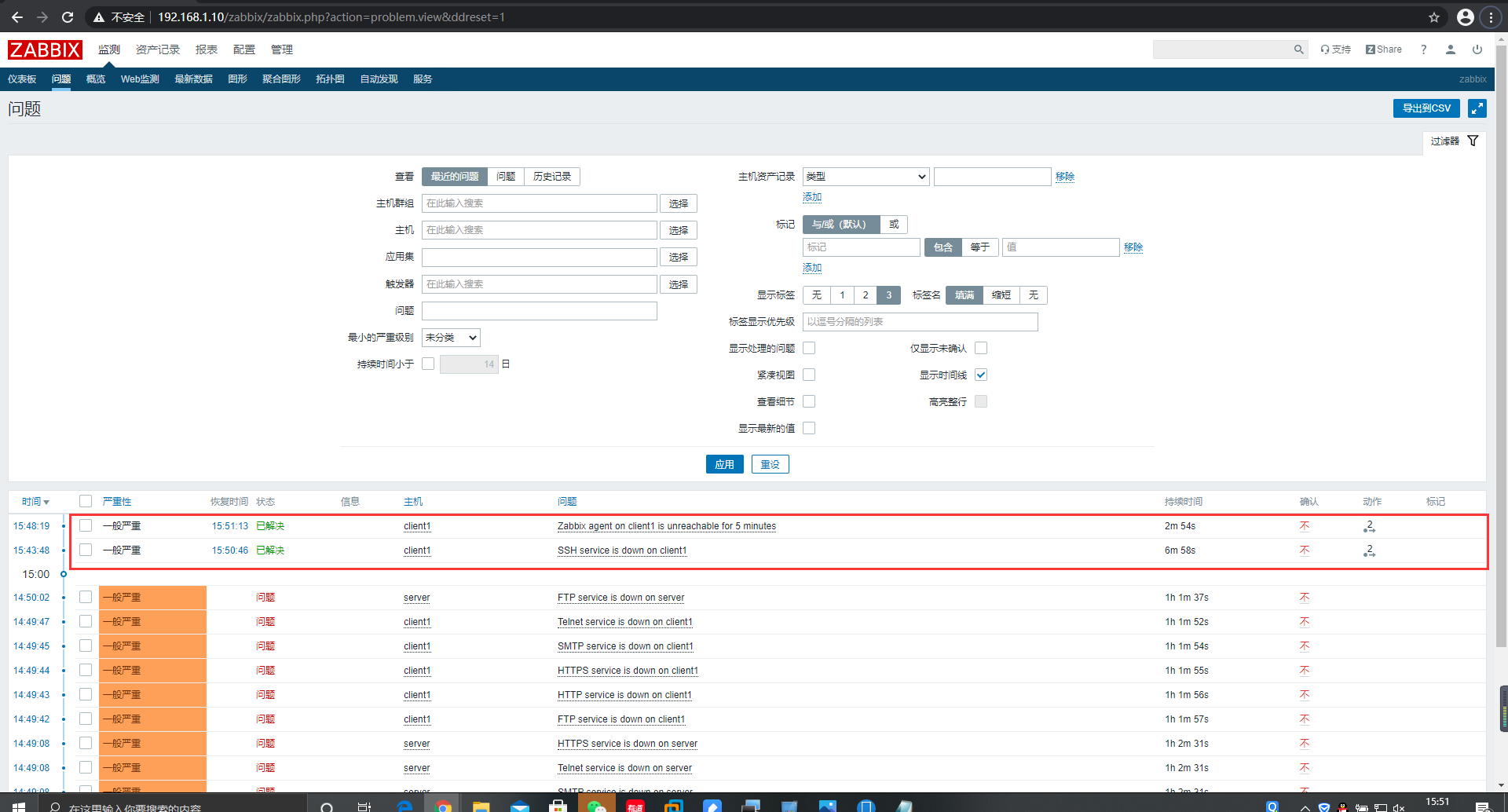This screenshot has height=812, width=1508.
Task: Click the search magnifier icon
Action: click(x=1298, y=49)
